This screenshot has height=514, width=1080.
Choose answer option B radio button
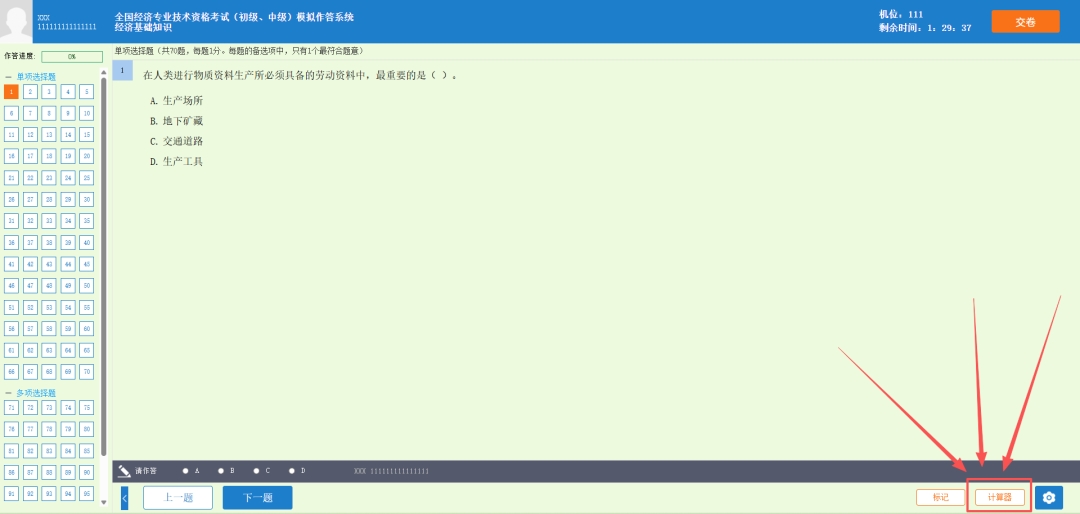point(221,470)
